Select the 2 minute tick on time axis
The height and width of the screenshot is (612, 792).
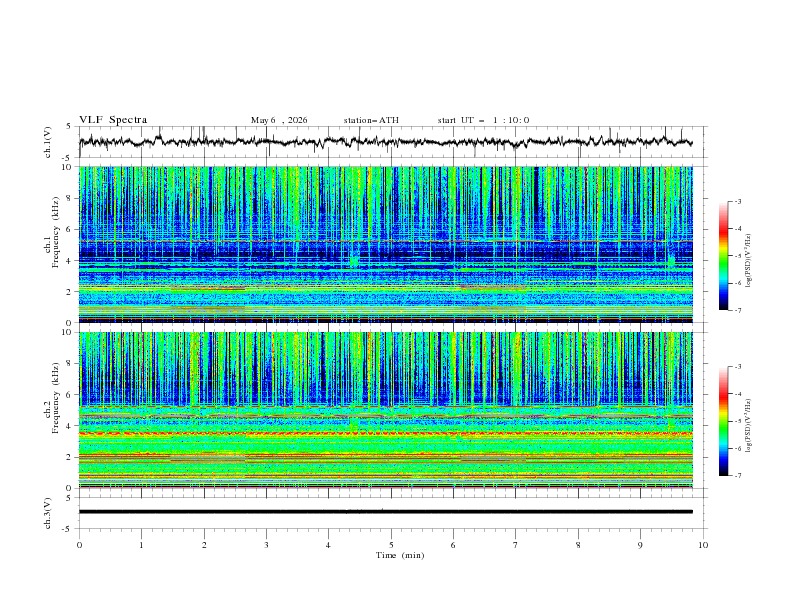(x=204, y=545)
